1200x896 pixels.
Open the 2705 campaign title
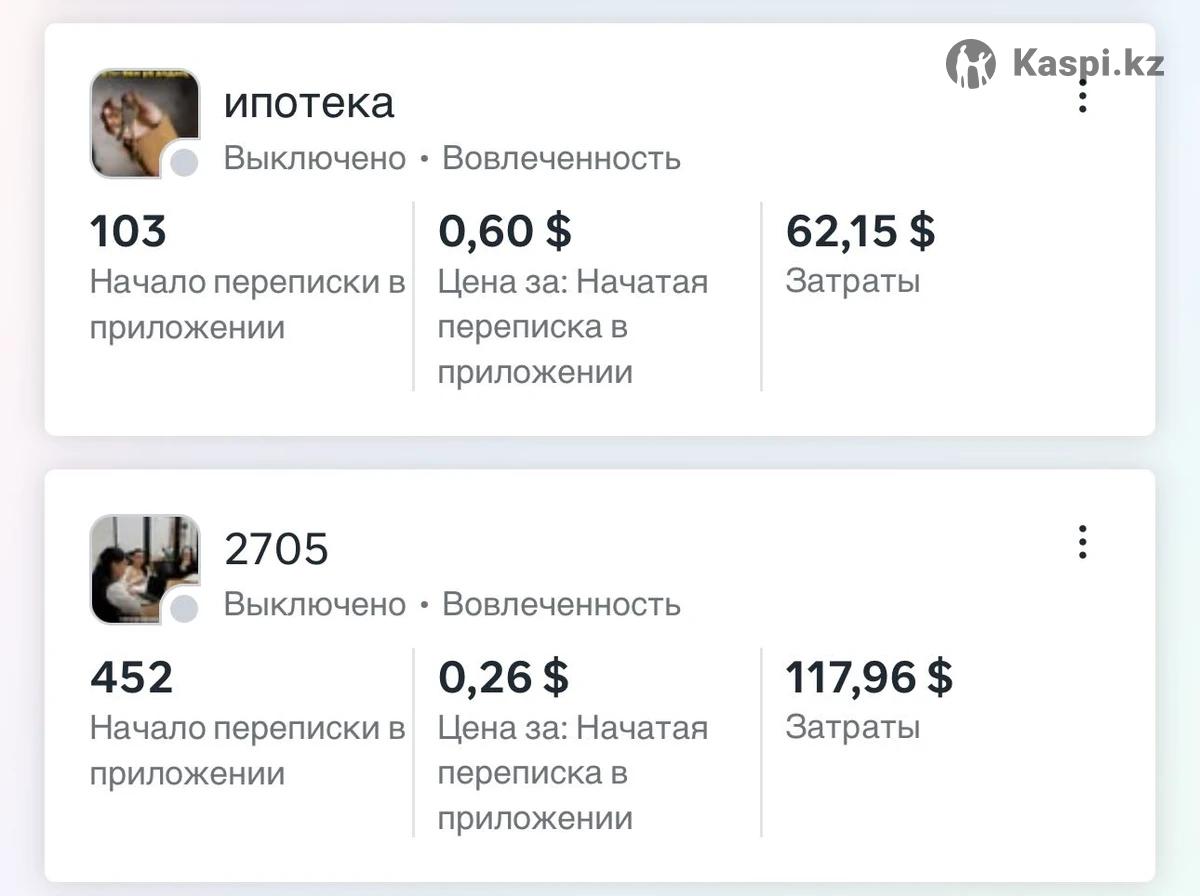point(276,549)
